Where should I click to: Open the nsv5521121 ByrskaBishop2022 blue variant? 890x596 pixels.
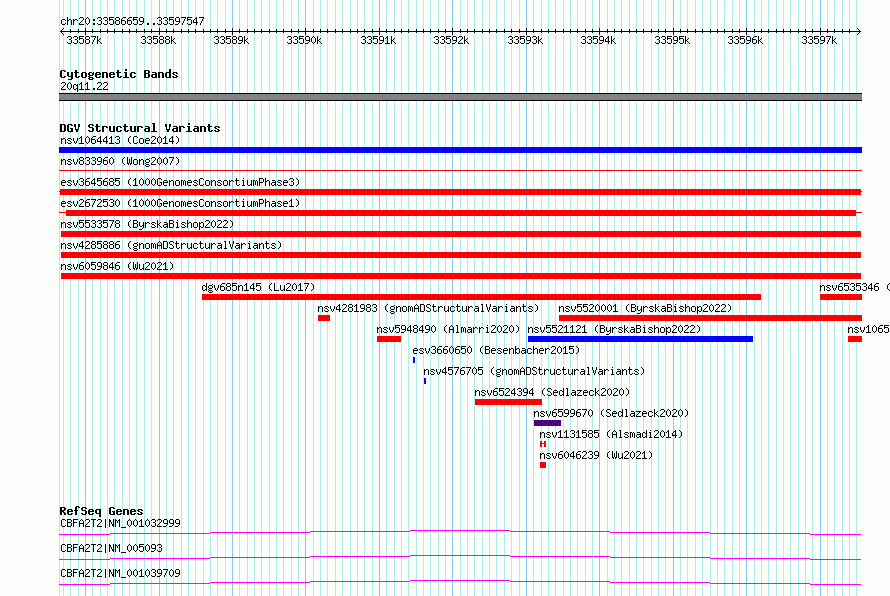click(640, 339)
